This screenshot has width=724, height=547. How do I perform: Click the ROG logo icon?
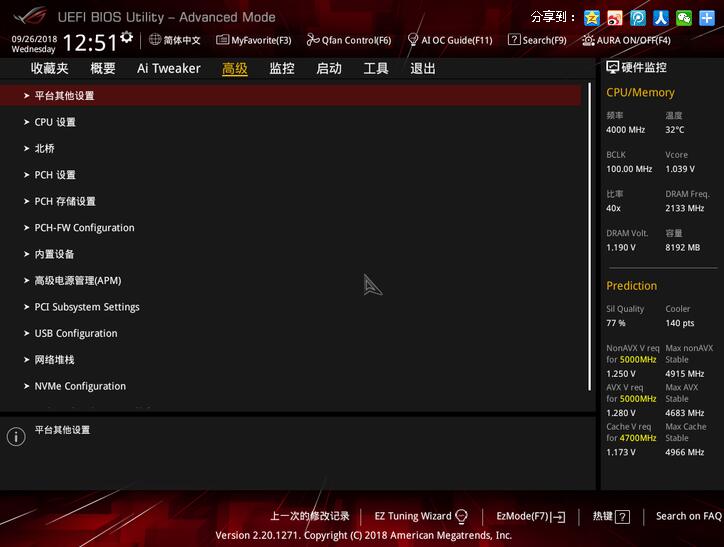tap(30, 16)
